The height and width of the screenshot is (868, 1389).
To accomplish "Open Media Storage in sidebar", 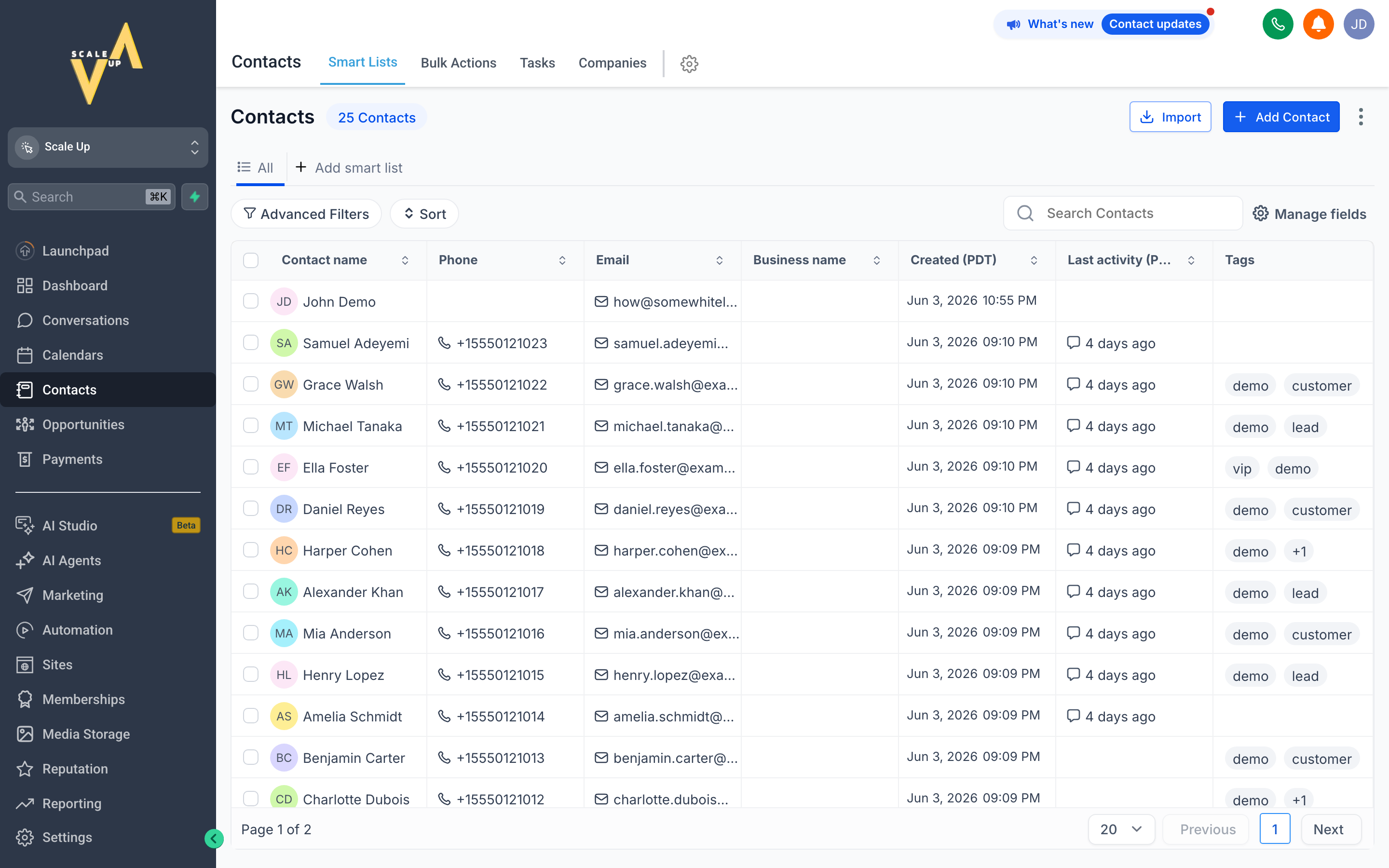I will [x=108, y=733].
